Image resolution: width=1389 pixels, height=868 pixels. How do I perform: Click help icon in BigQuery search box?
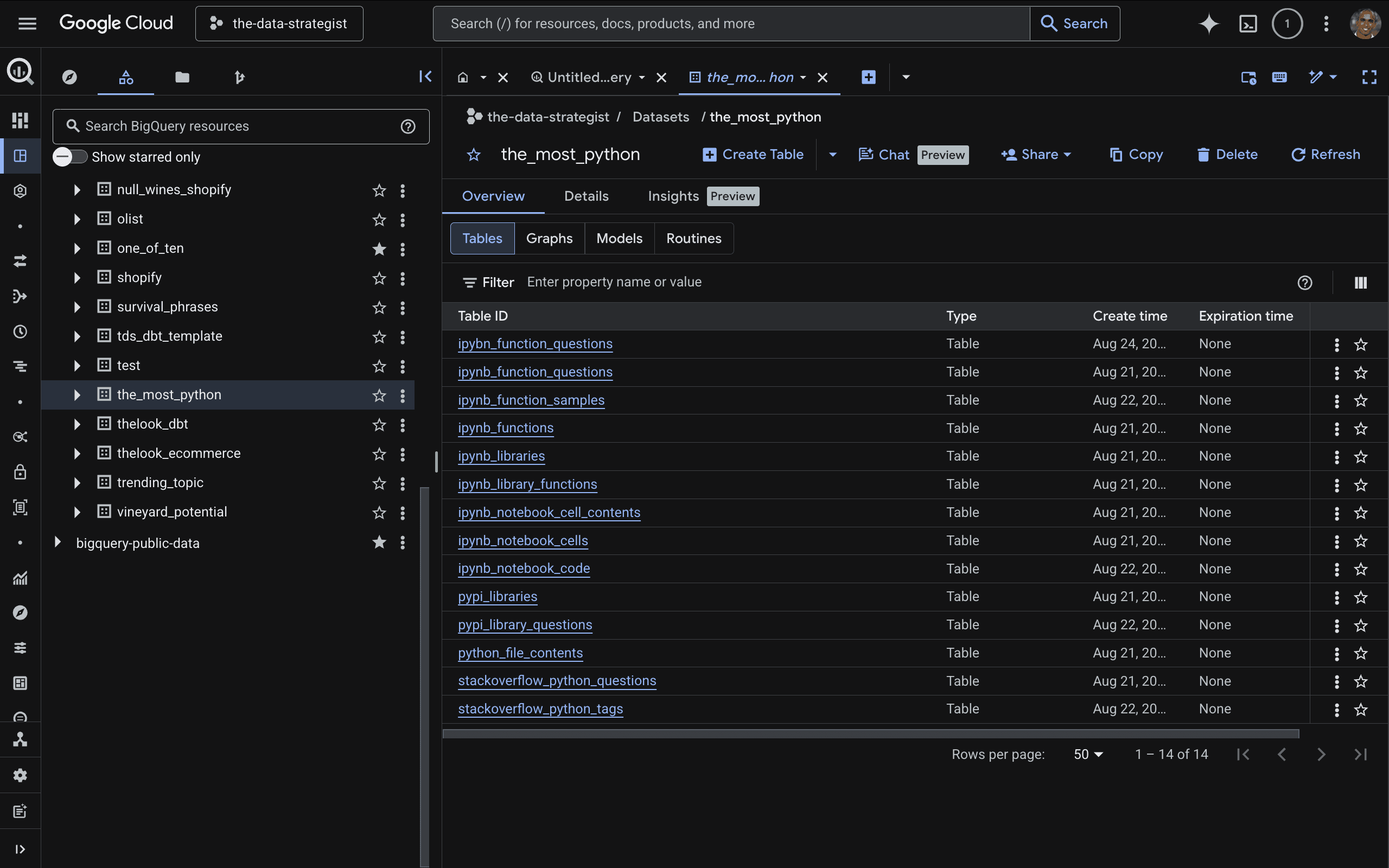click(407, 126)
